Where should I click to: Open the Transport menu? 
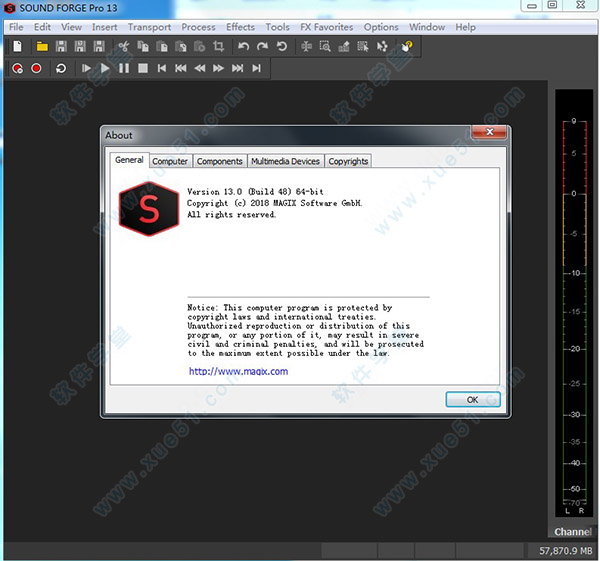pyautogui.click(x=150, y=27)
